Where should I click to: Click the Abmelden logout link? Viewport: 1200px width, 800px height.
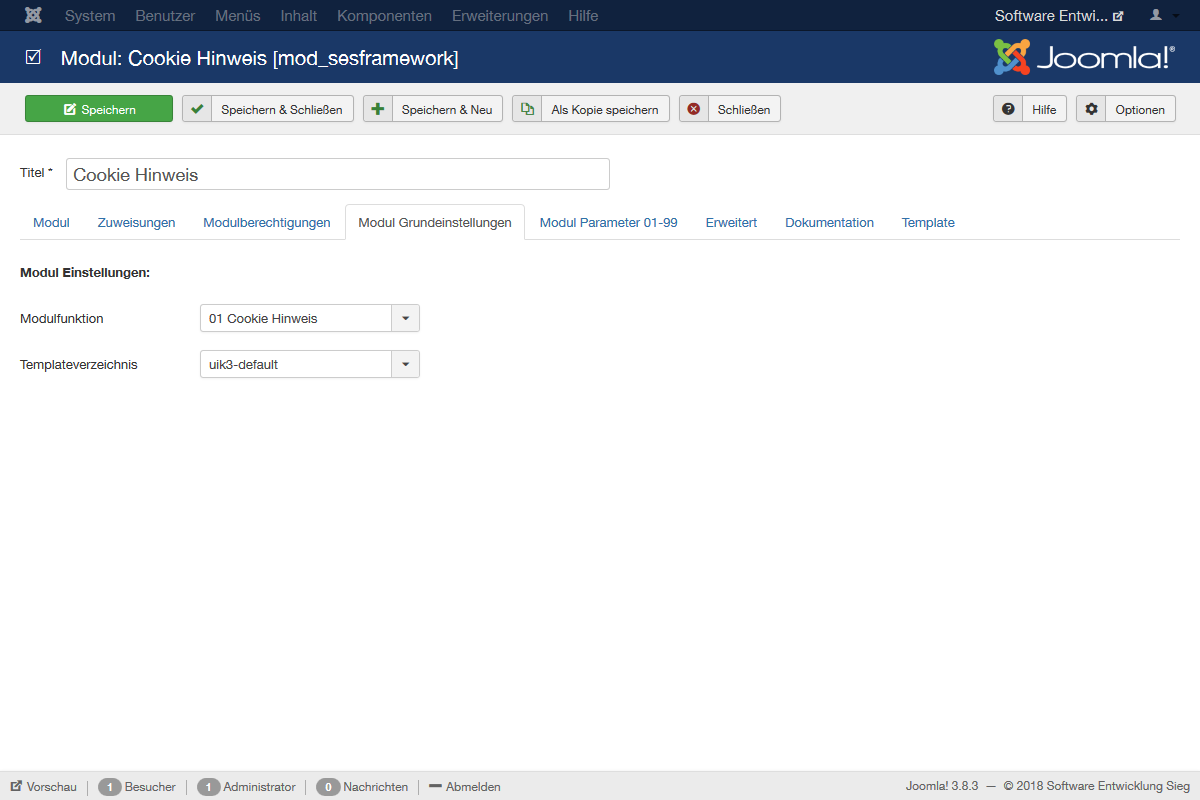pos(465,787)
